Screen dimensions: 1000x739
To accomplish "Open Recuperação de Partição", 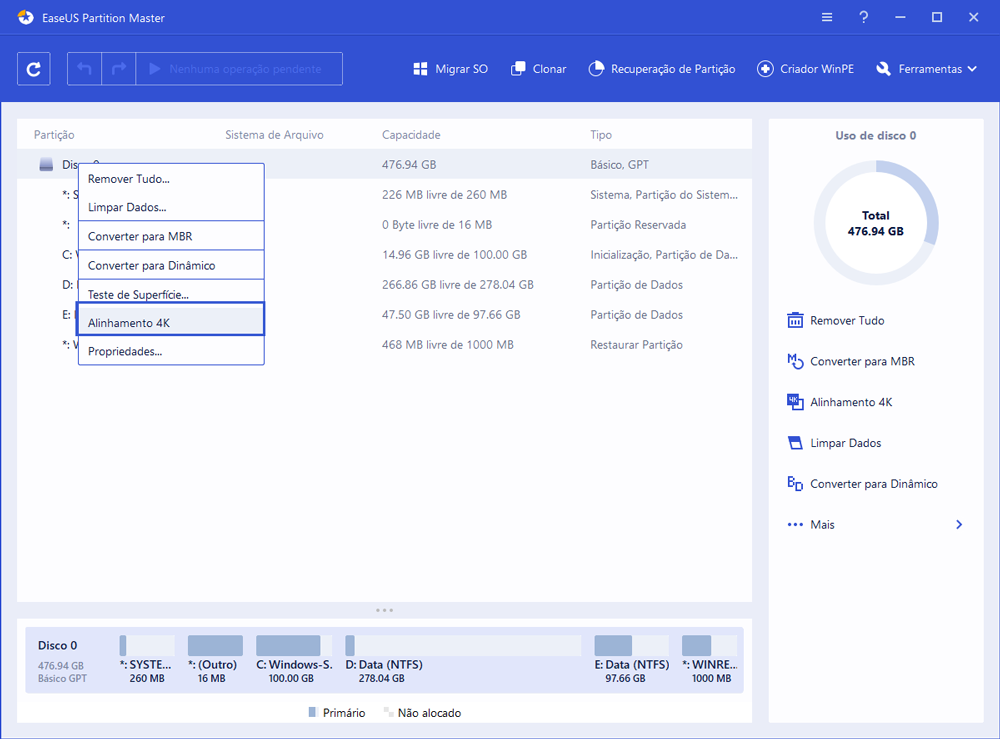I will (661, 69).
